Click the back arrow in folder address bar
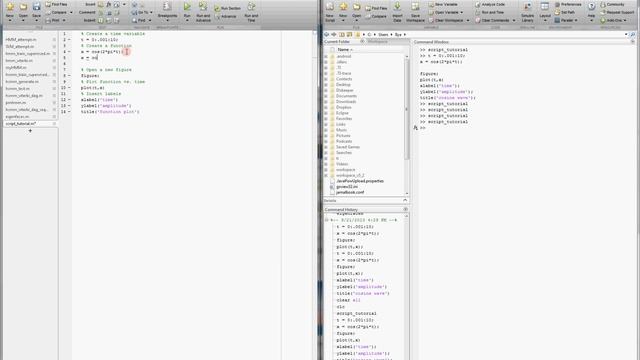Screen dimensions: 640x360 point(327,35)
